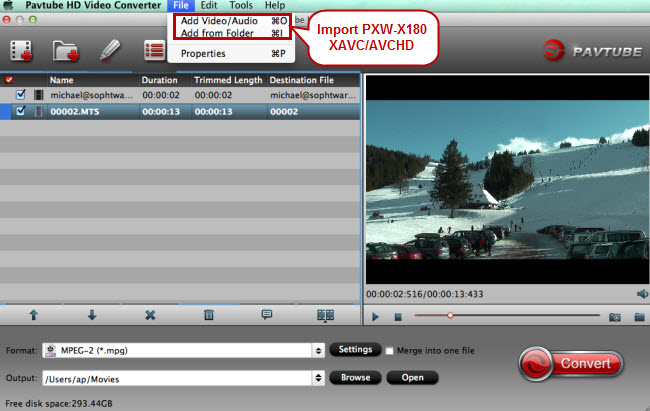The image size is (650, 411).
Task: Open the pencil Edit tool
Action: (x=110, y=51)
